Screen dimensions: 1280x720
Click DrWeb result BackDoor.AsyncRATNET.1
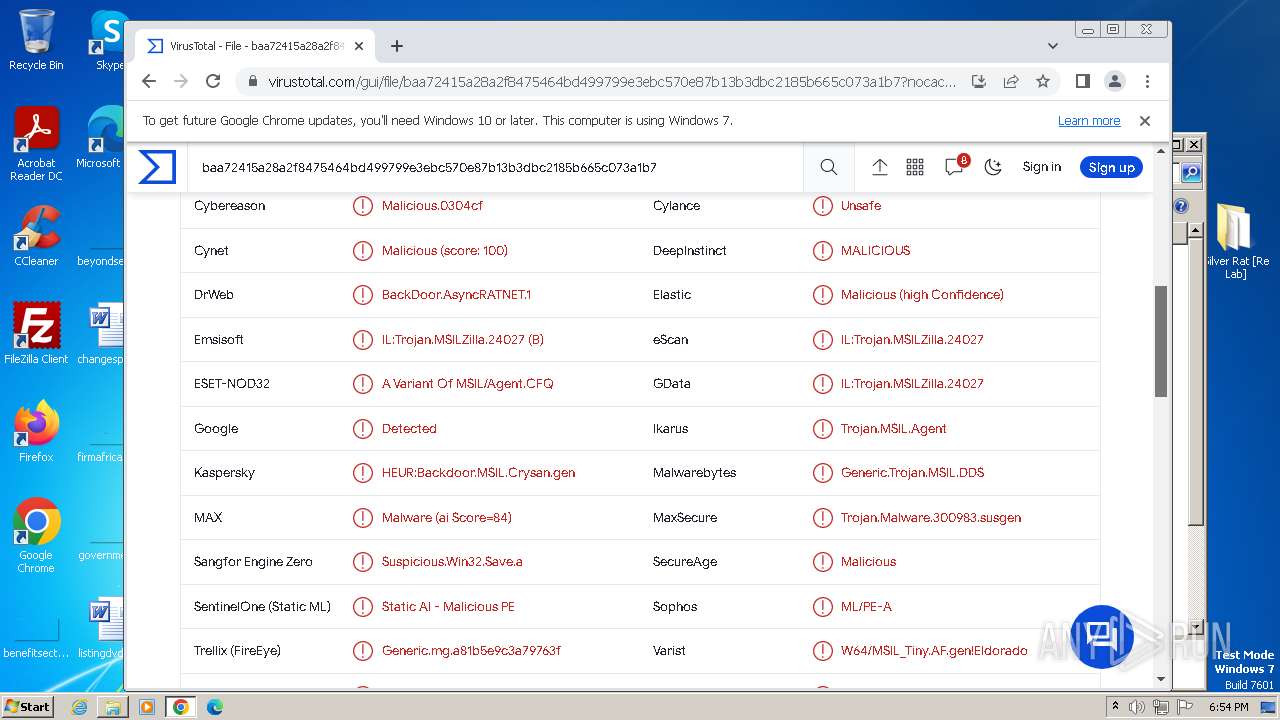point(456,295)
